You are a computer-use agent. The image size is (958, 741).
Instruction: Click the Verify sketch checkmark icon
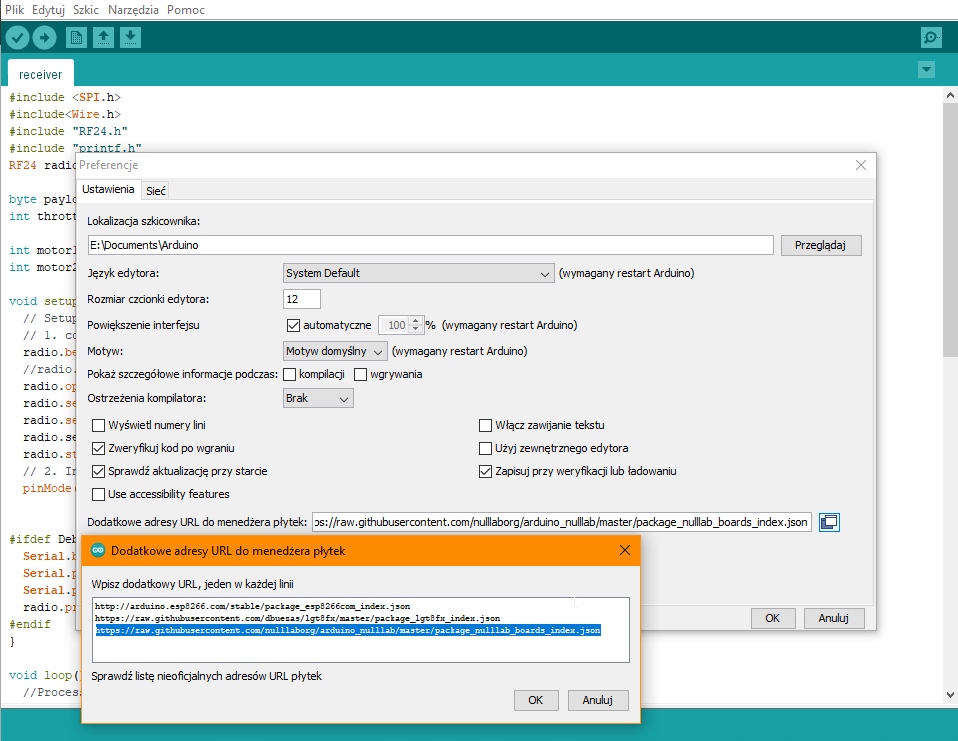[x=18, y=38]
